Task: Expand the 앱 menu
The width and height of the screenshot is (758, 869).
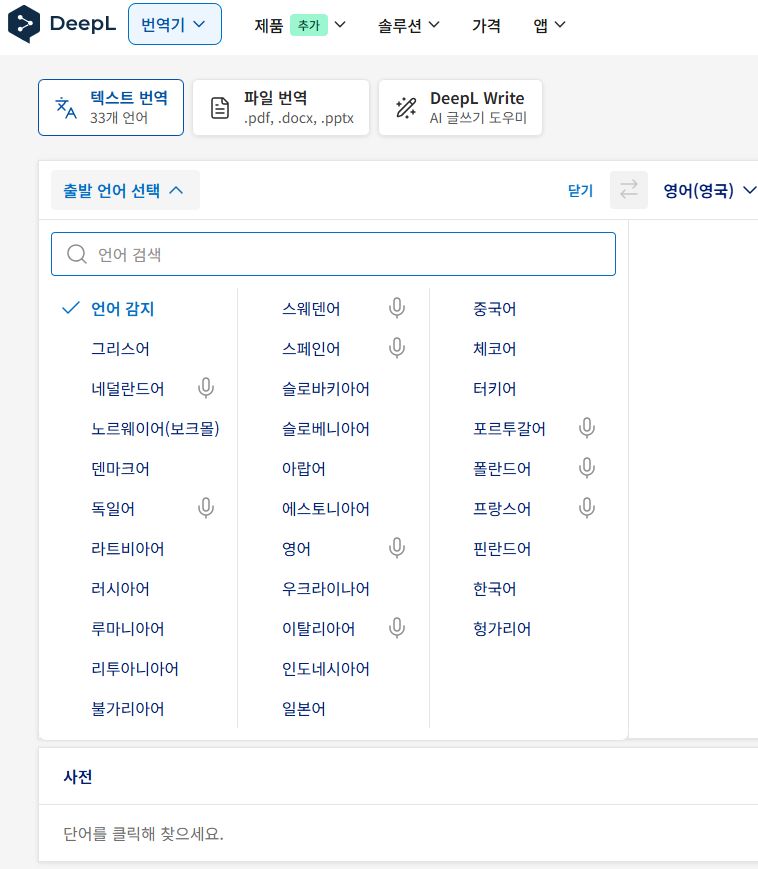Action: (x=549, y=25)
